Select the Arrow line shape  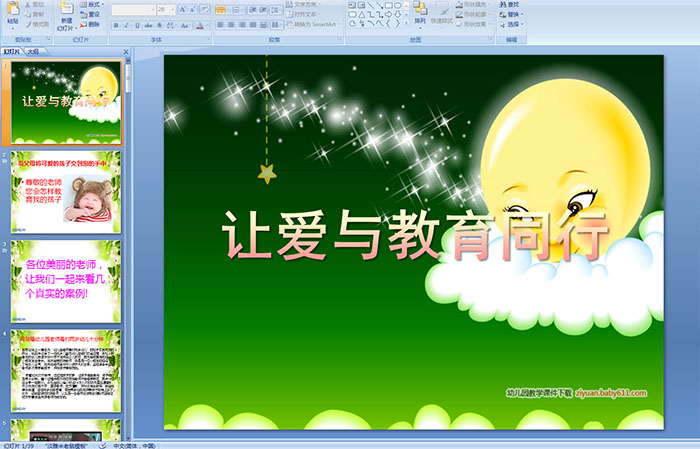click(379, 5)
